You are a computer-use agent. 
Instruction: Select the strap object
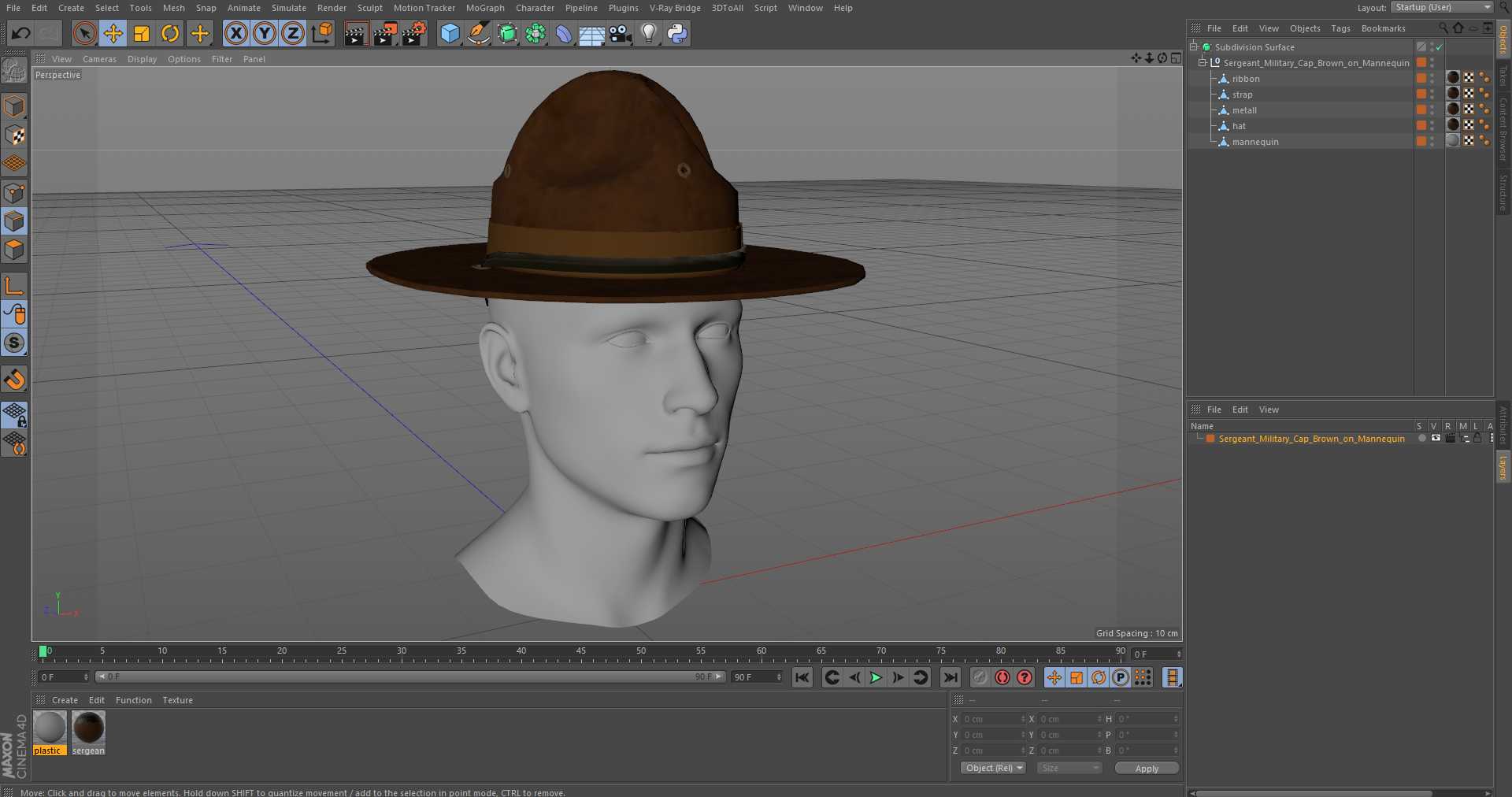tap(1242, 95)
